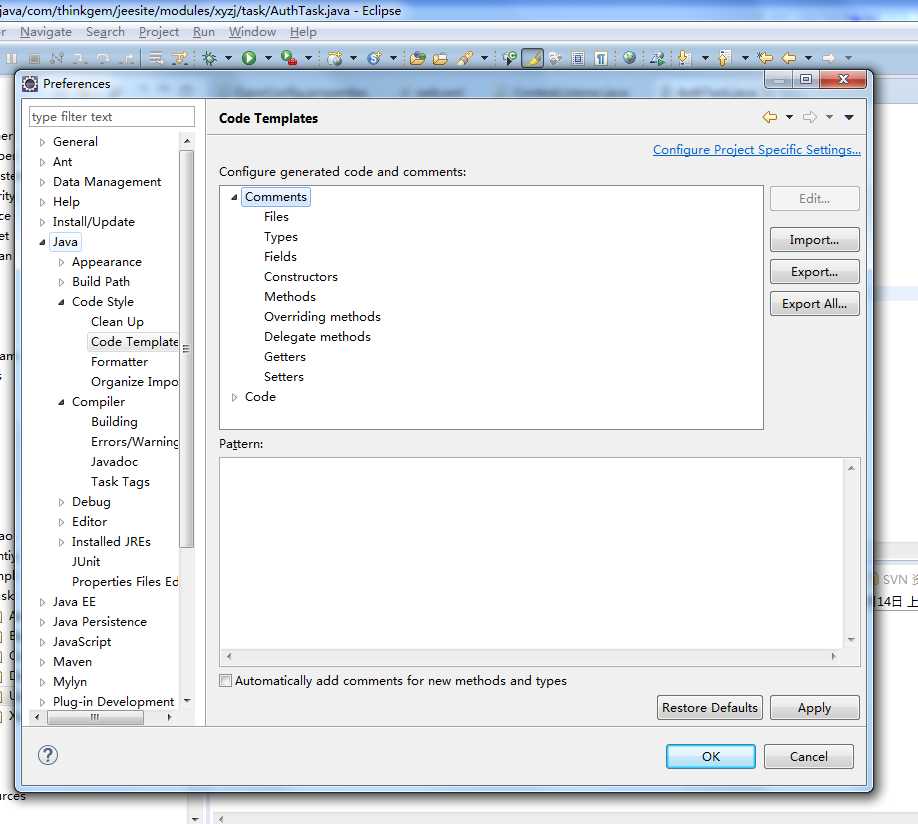The image size is (918, 824).
Task: Click the Use Step Filters toolbar icon
Action: [179, 57]
